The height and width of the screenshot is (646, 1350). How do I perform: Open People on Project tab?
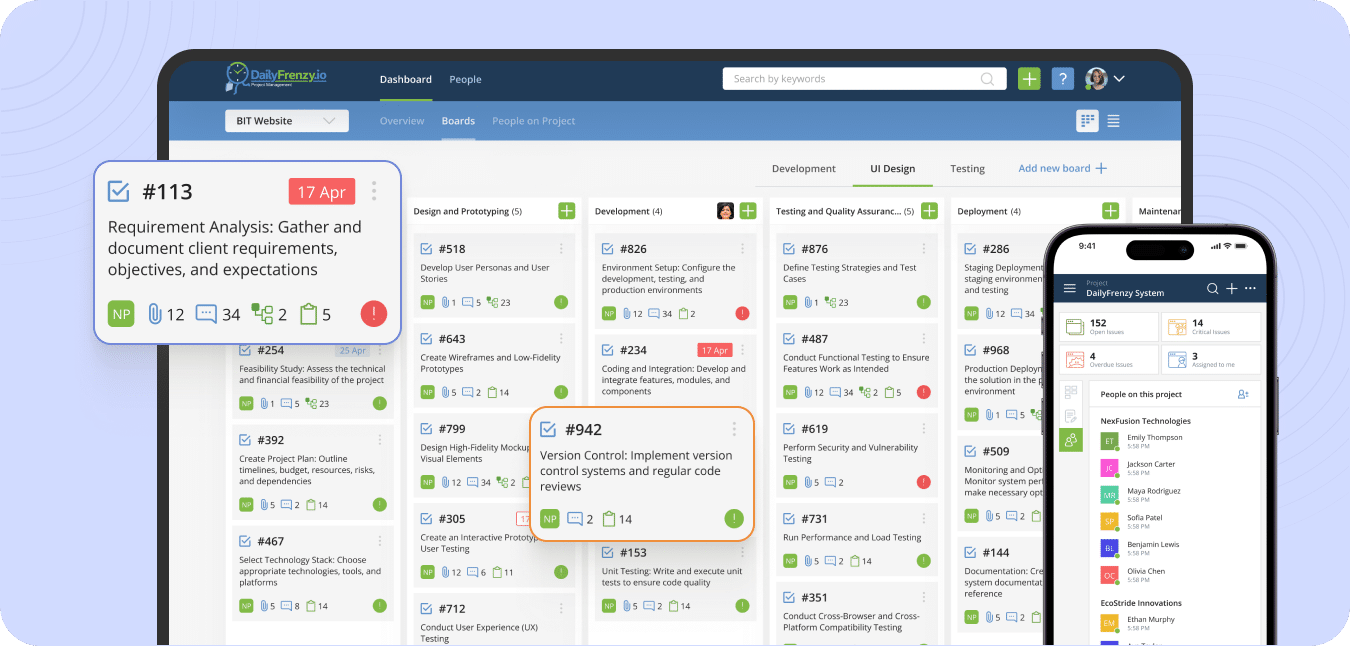(534, 121)
